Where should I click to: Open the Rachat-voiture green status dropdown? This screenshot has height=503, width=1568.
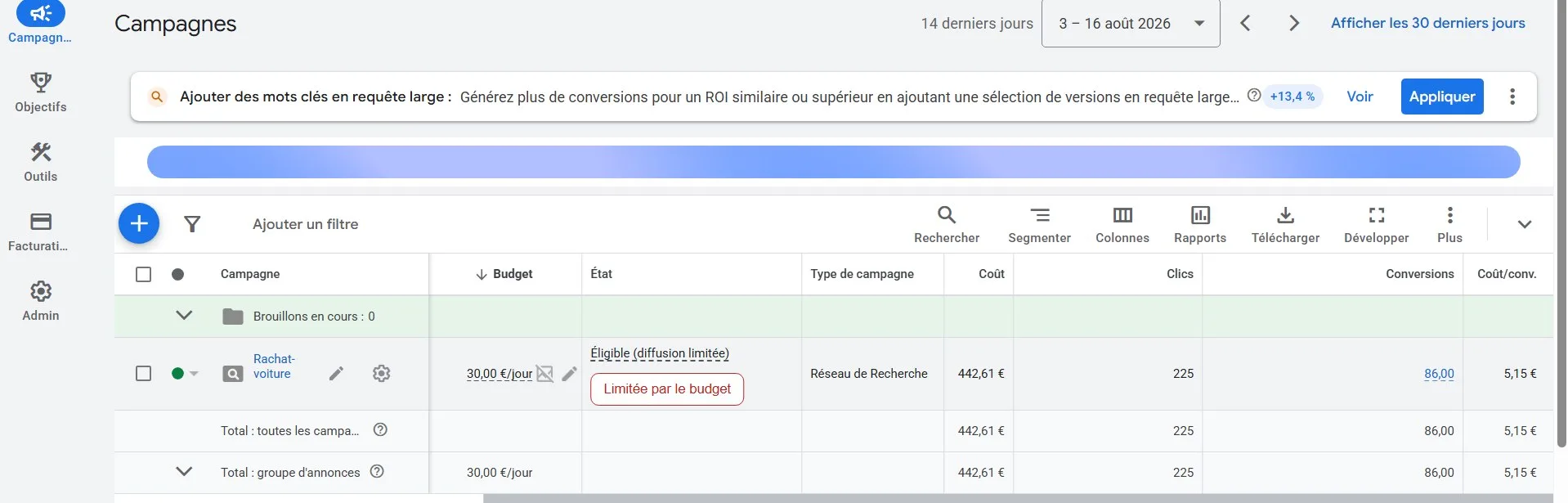coord(185,374)
